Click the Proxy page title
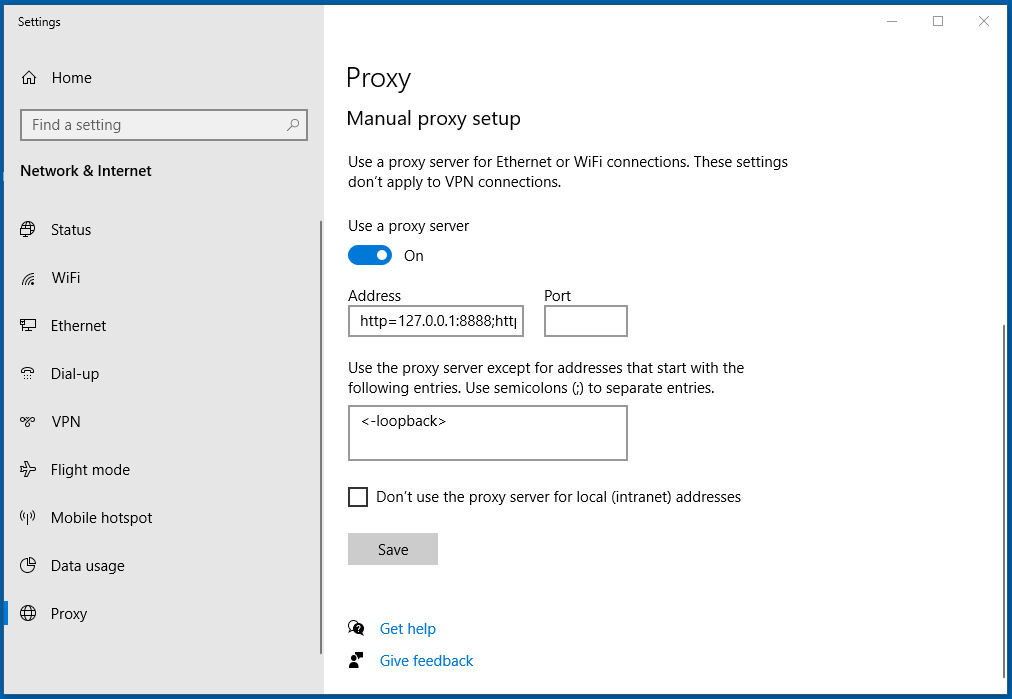This screenshot has width=1012, height=699. click(x=378, y=79)
